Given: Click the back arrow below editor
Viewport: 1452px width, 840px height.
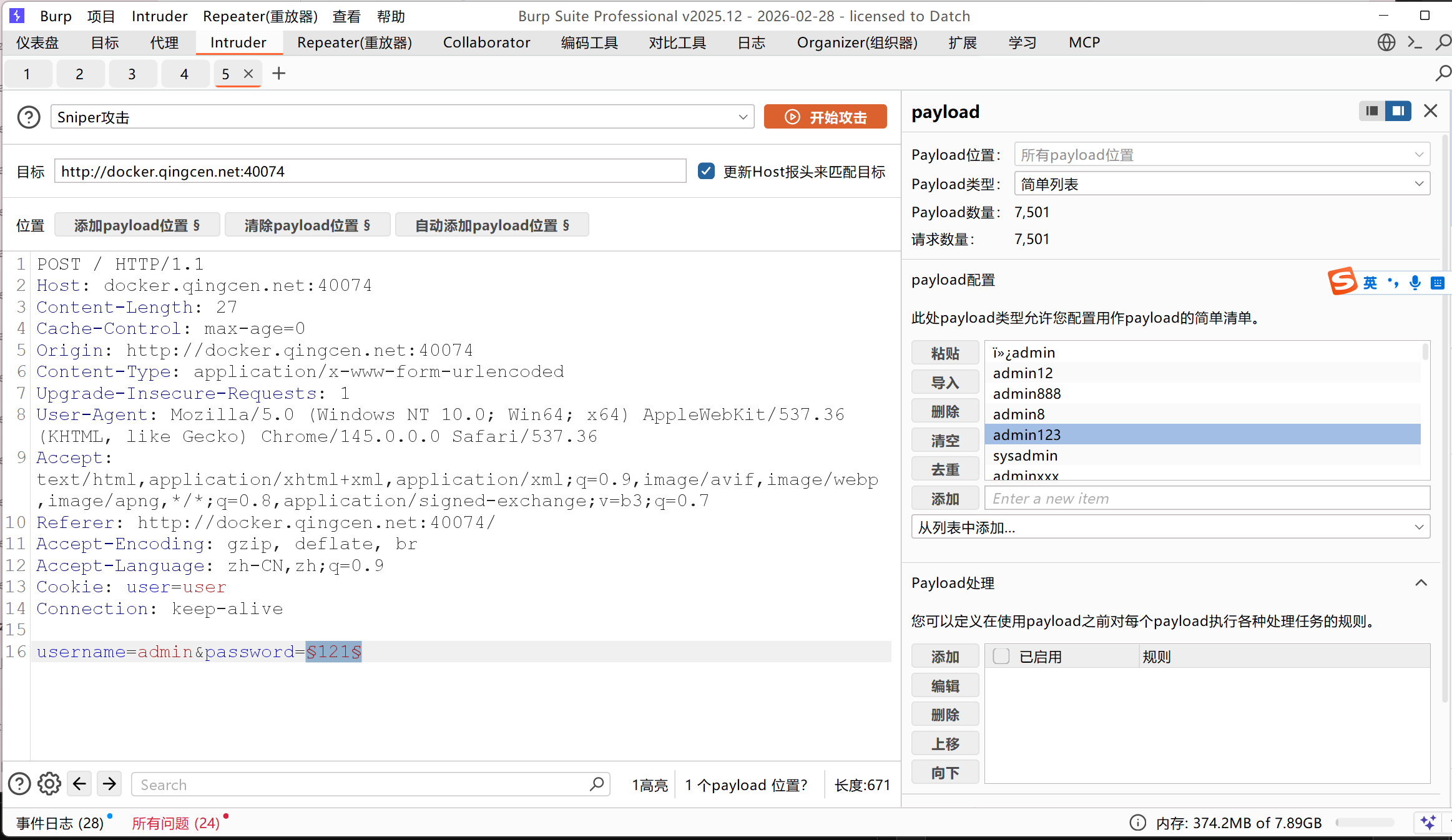Looking at the screenshot, I should pyautogui.click(x=79, y=784).
